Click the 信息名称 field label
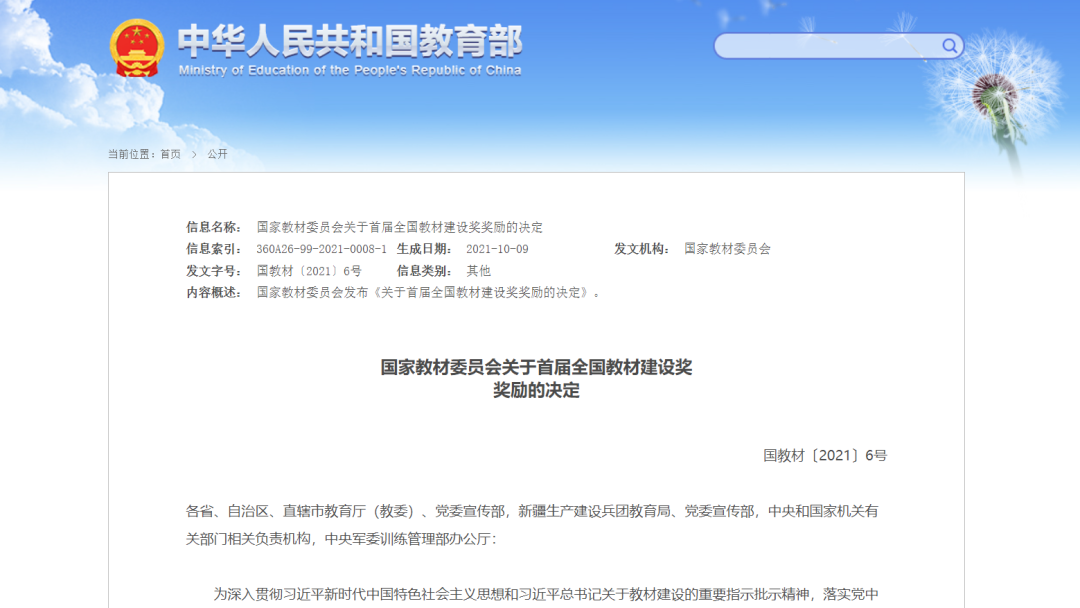Viewport: 1080px width, 608px height. point(213,227)
